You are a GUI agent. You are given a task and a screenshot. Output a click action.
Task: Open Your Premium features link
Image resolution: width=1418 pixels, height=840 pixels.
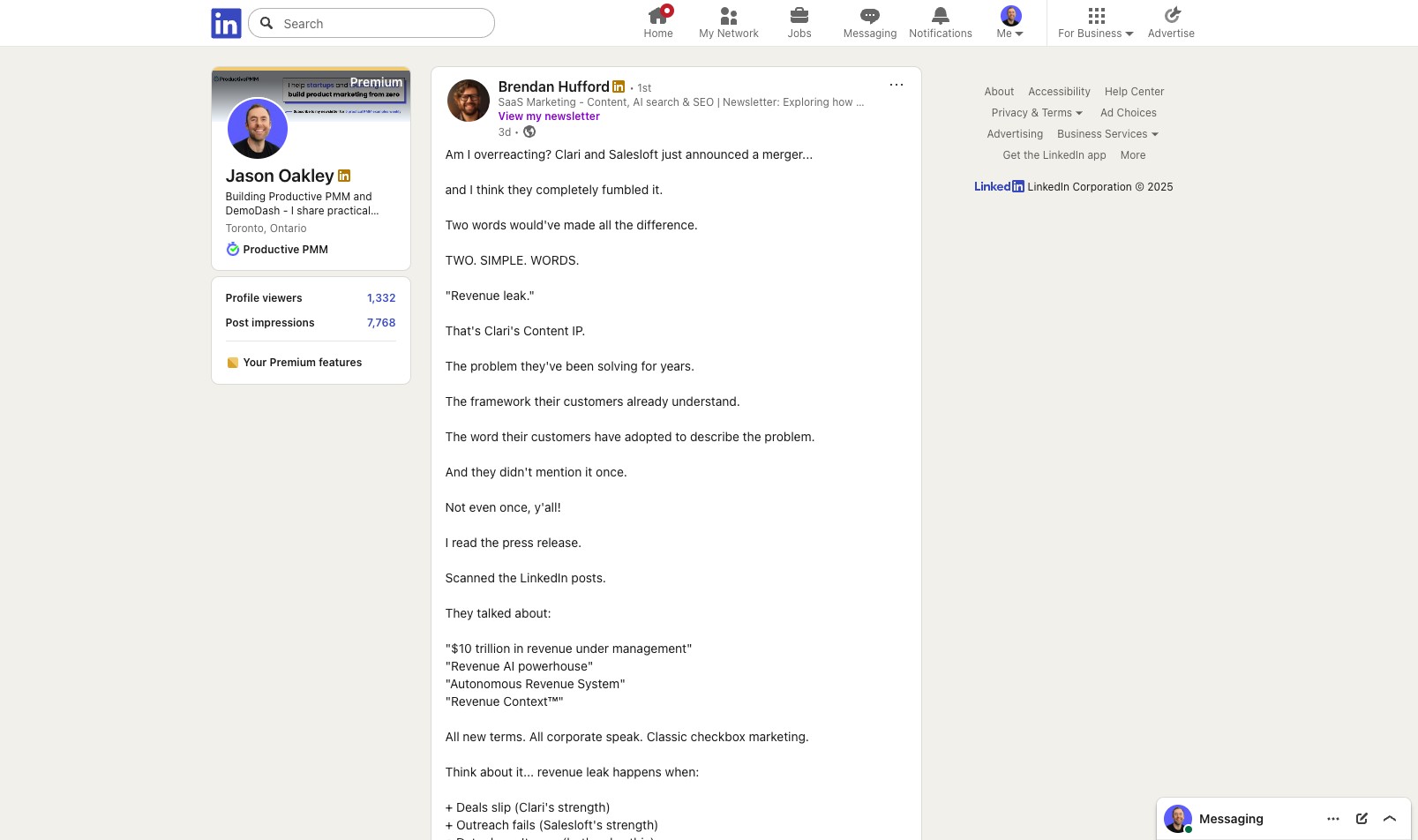(303, 363)
